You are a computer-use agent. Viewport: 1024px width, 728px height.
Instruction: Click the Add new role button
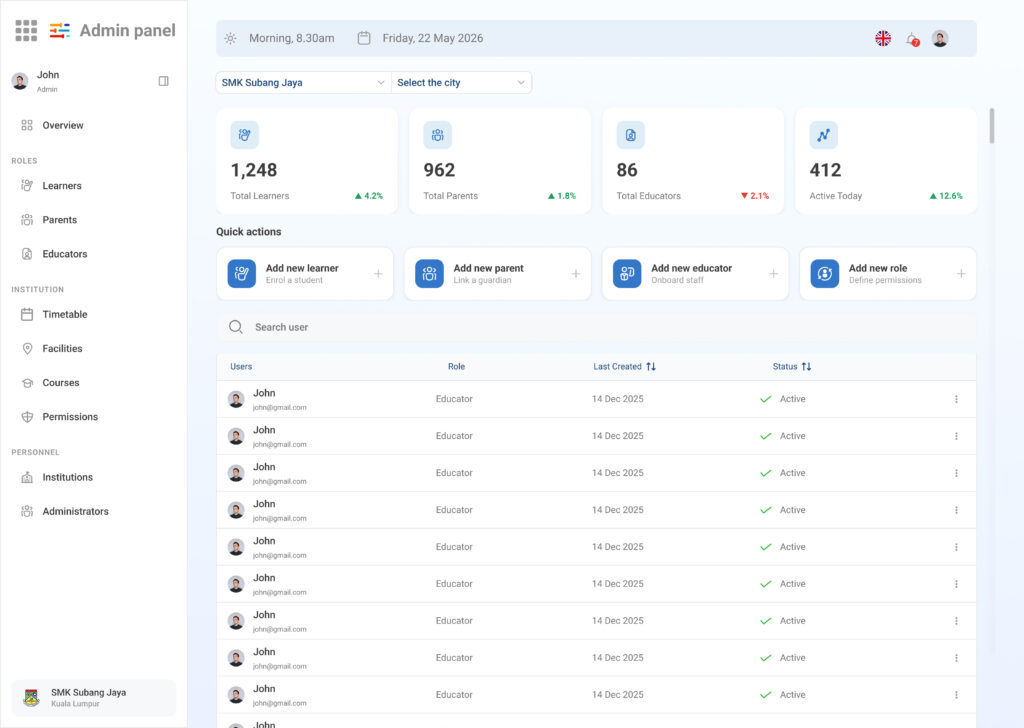(x=888, y=274)
